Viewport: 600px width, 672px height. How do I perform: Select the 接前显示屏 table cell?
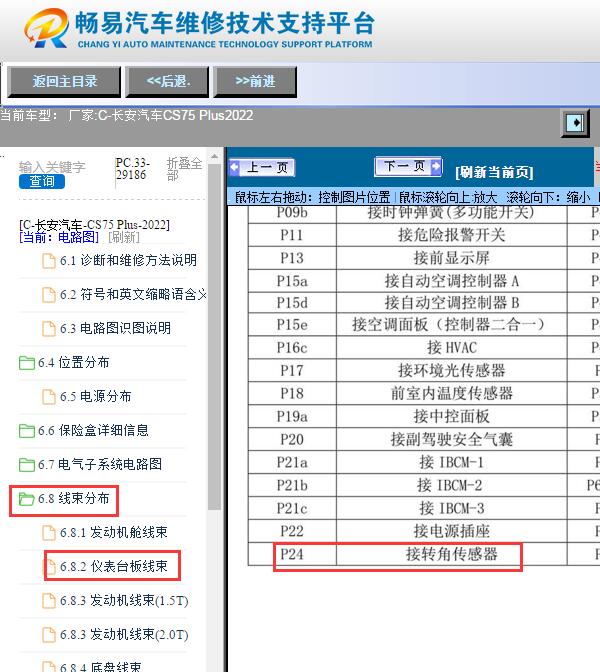452,258
